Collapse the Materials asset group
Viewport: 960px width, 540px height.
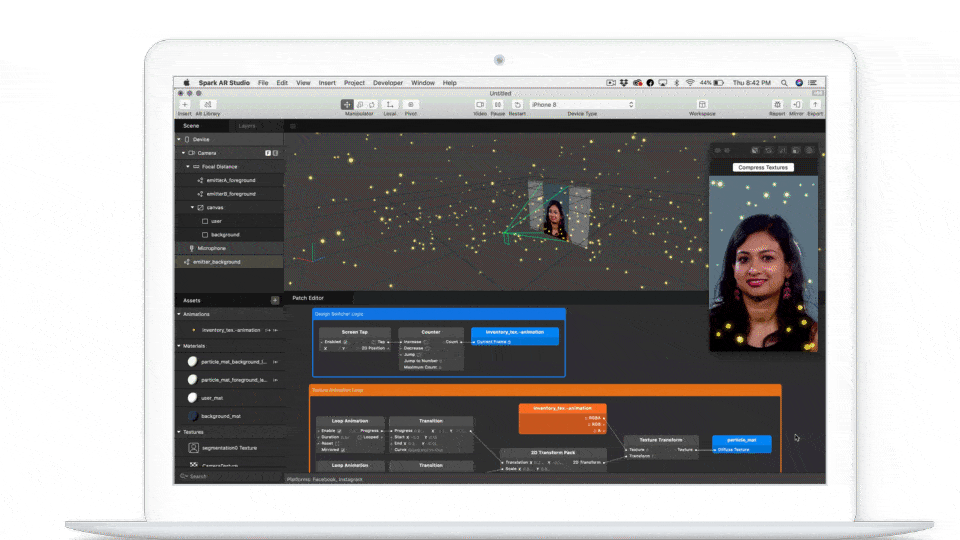click(x=179, y=346)
